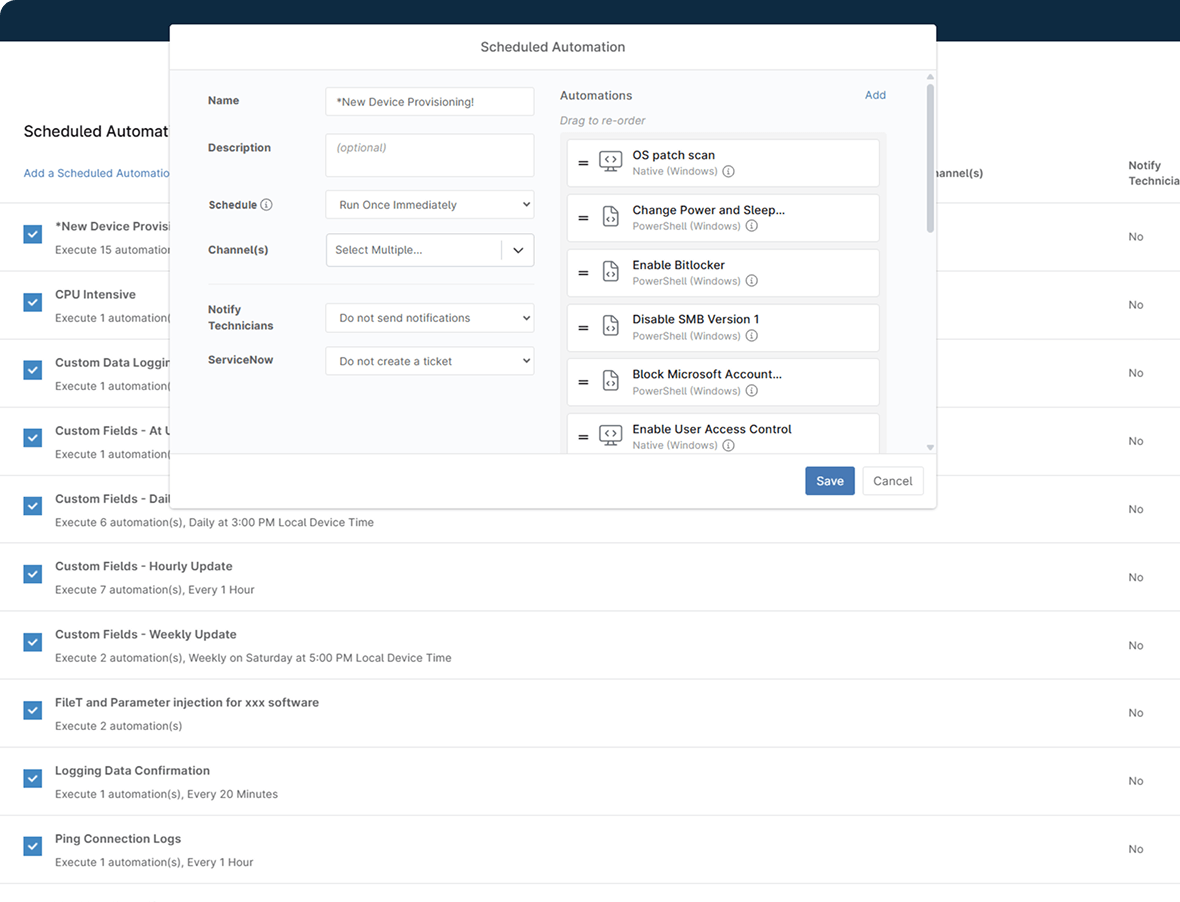
Task: Save the Scheduled Automation
Action: click(x=829, y=480)
